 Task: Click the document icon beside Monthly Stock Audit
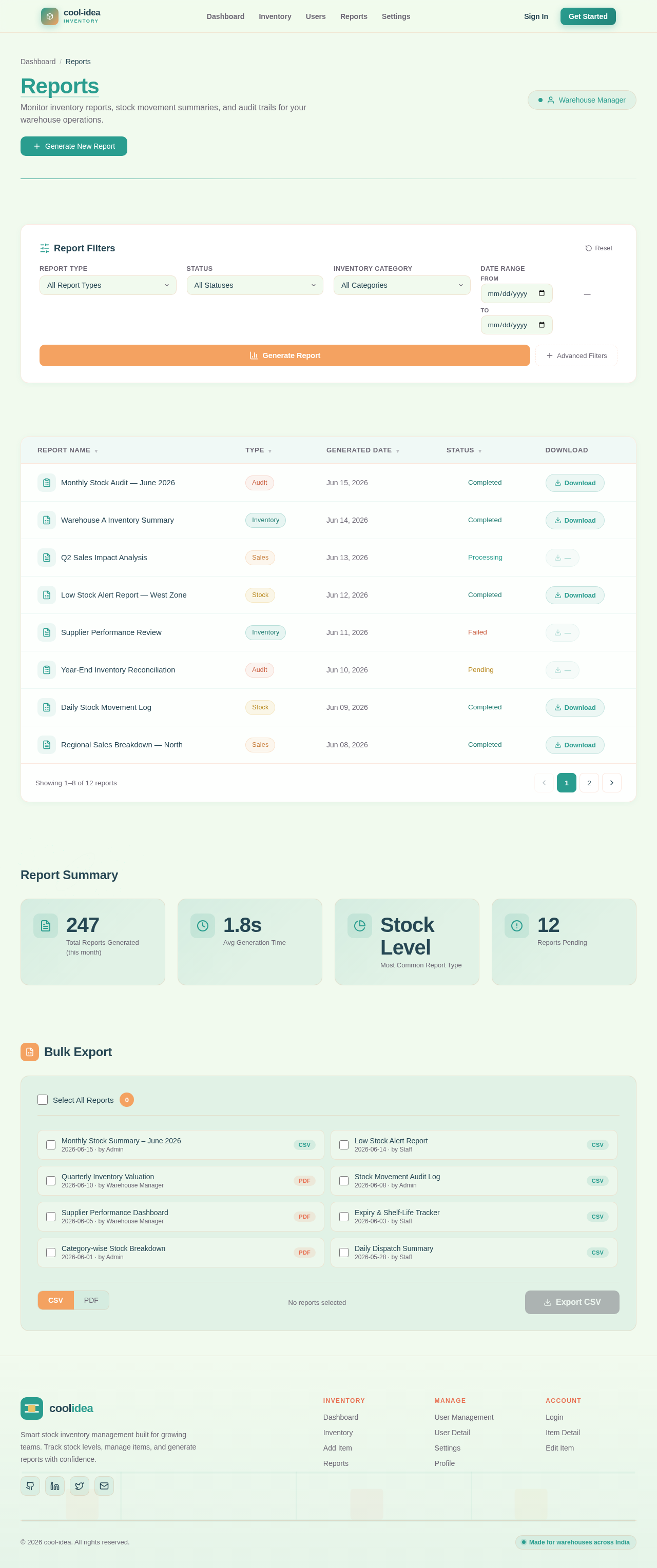[46, 483]
